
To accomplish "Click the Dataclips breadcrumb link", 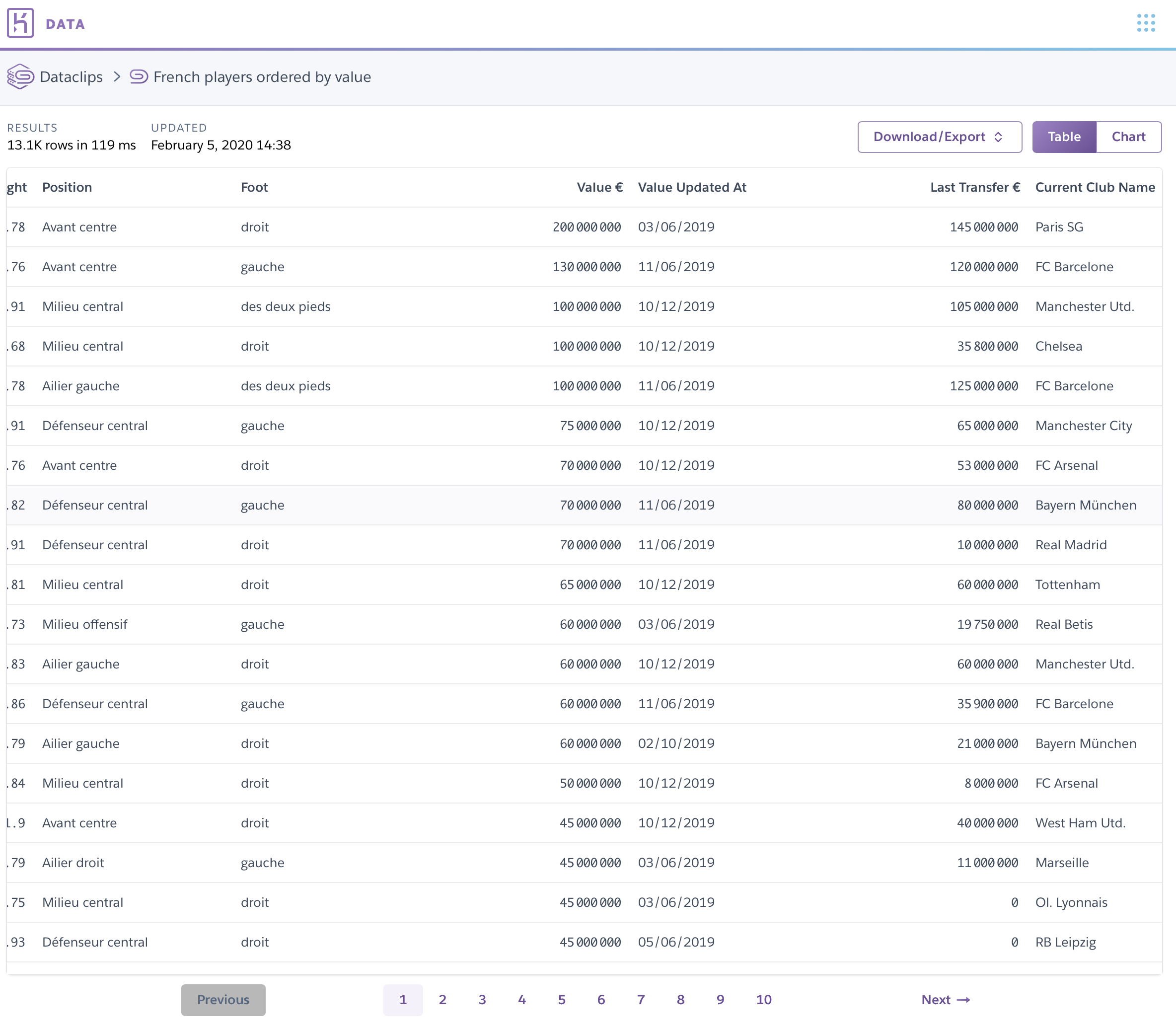I will [71, 77].
